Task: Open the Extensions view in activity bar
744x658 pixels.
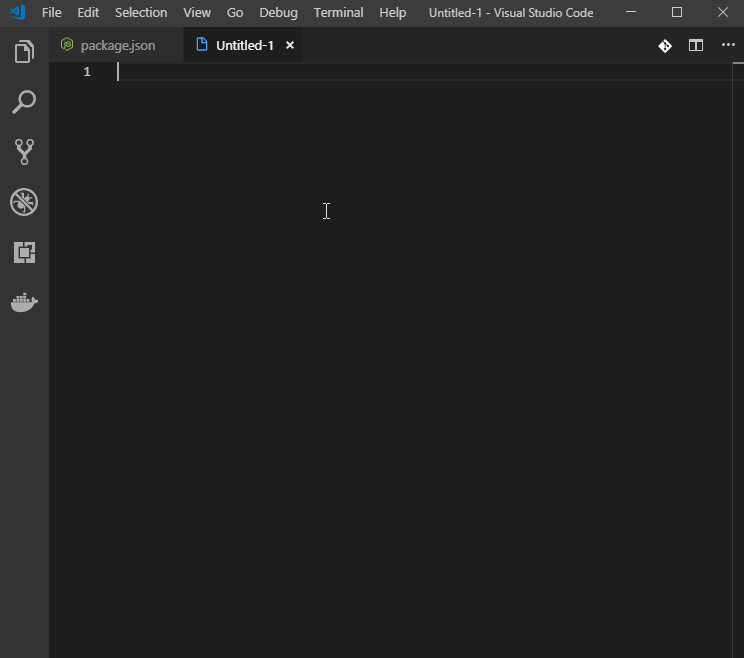Action: 24,252
